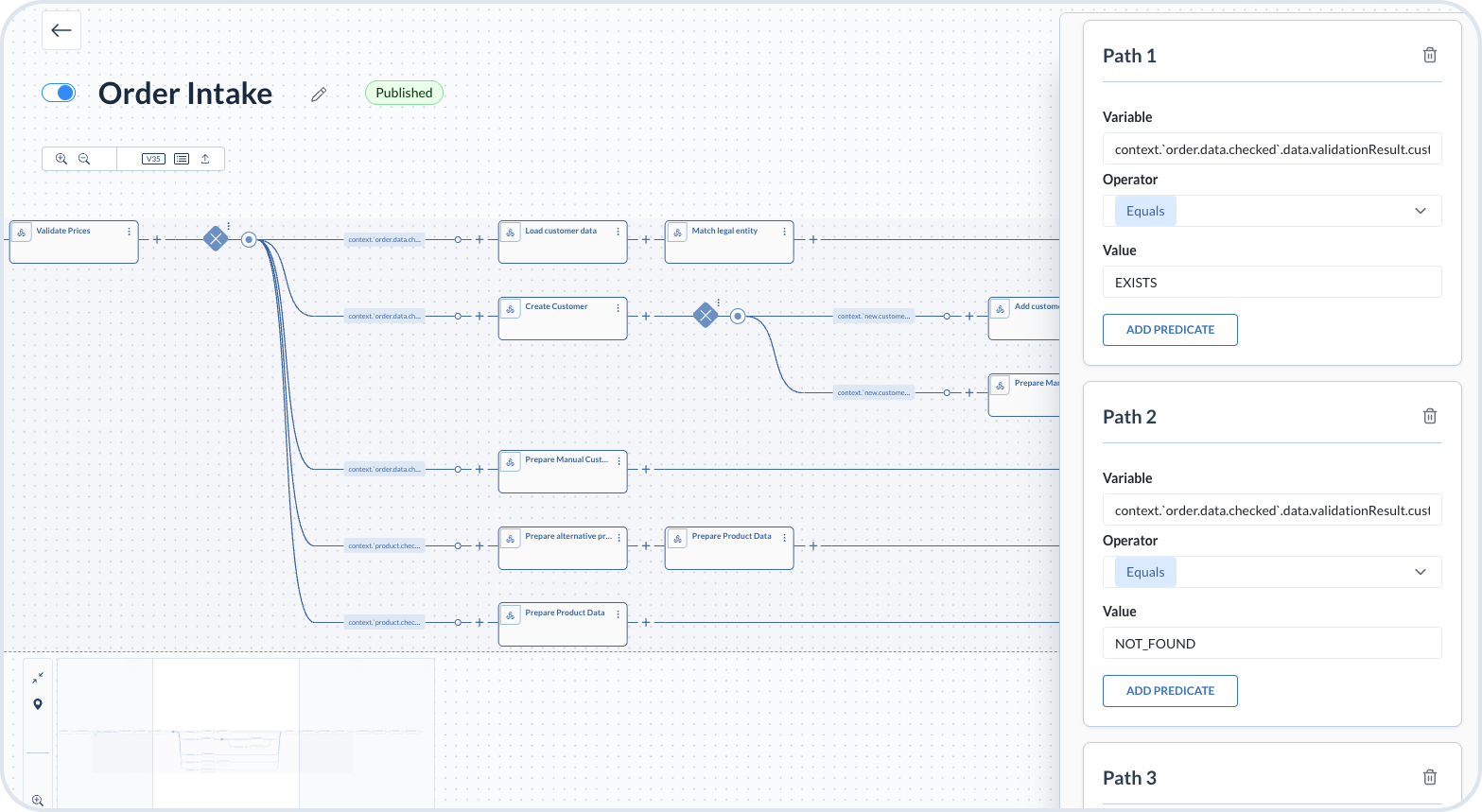Image resolution: width=1482 pixels, height=812 pixels.
Task: Open the Create Customer node options menu
Action: tap(619, 308)
